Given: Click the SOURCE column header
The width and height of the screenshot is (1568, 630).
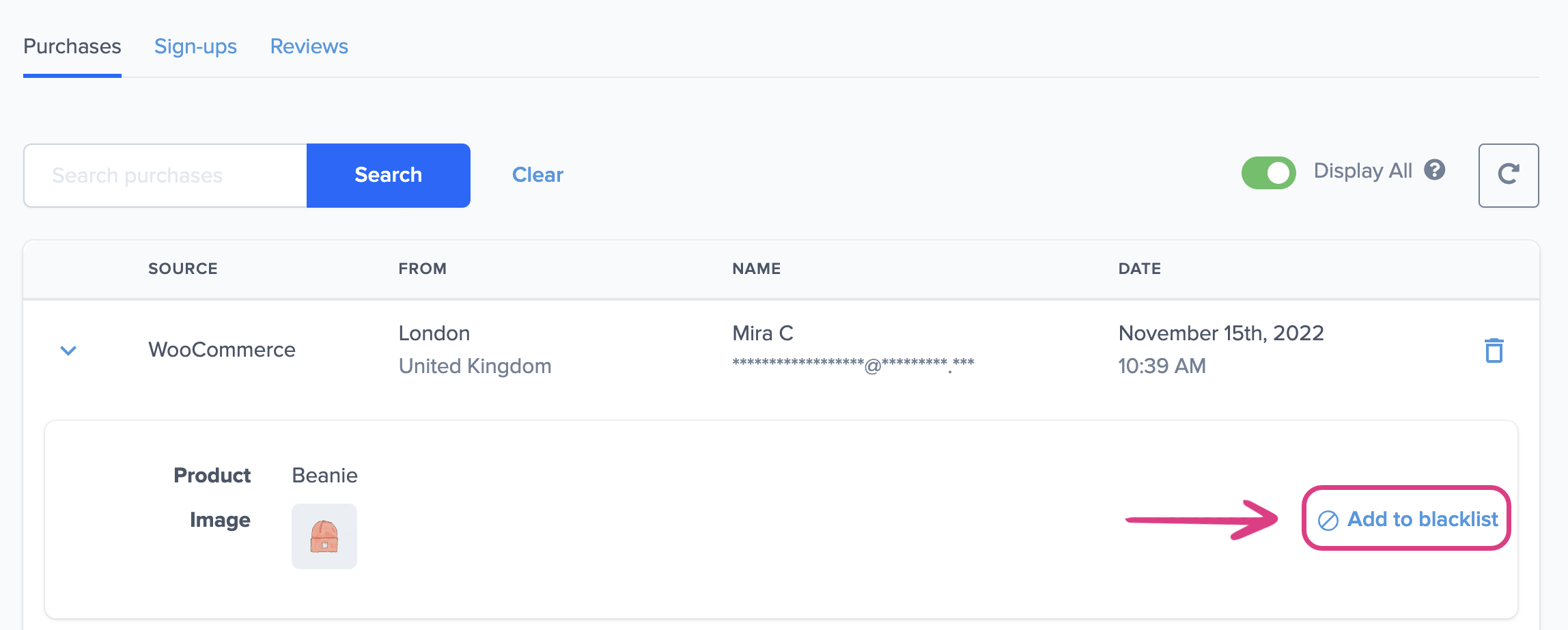Looking at the screenshot, I should 183,269.
